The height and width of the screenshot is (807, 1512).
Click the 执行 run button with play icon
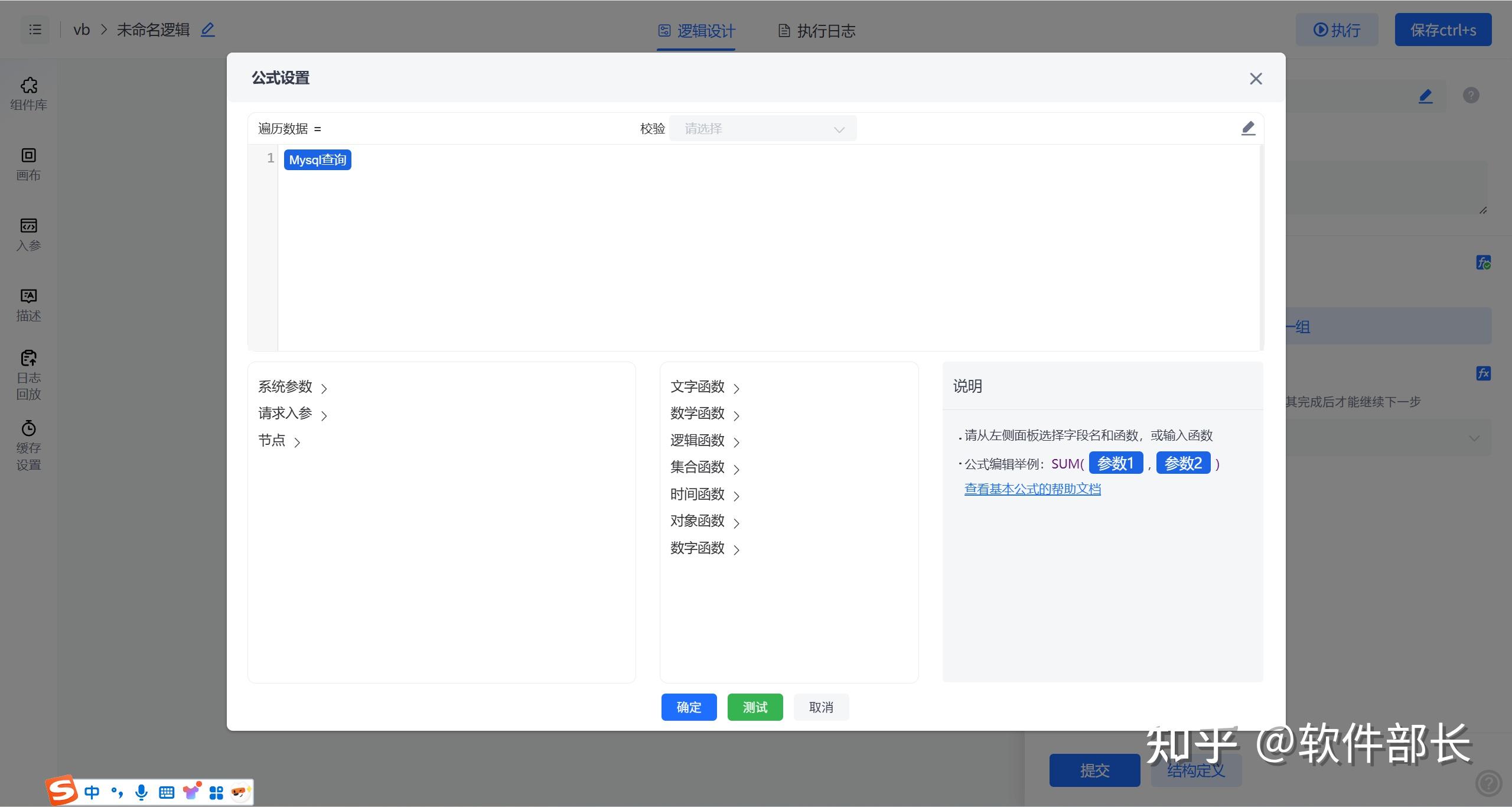(x=1336, y=30)
